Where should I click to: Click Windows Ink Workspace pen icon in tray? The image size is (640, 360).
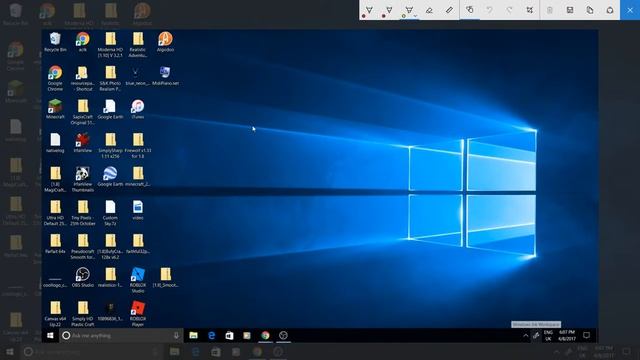pyautogui.click(x=536, y=336)
